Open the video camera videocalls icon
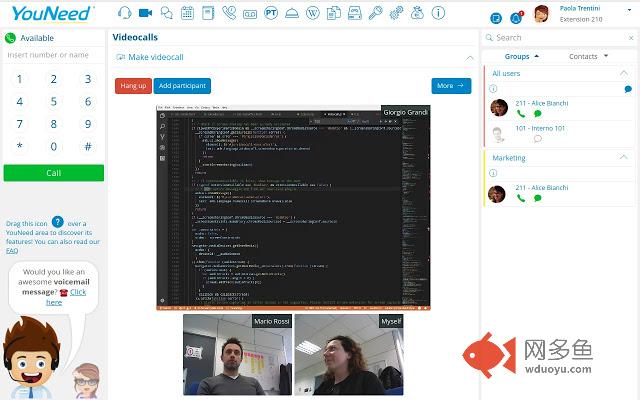The height and width of the screenshot is (400, 640). pos(145,13)
